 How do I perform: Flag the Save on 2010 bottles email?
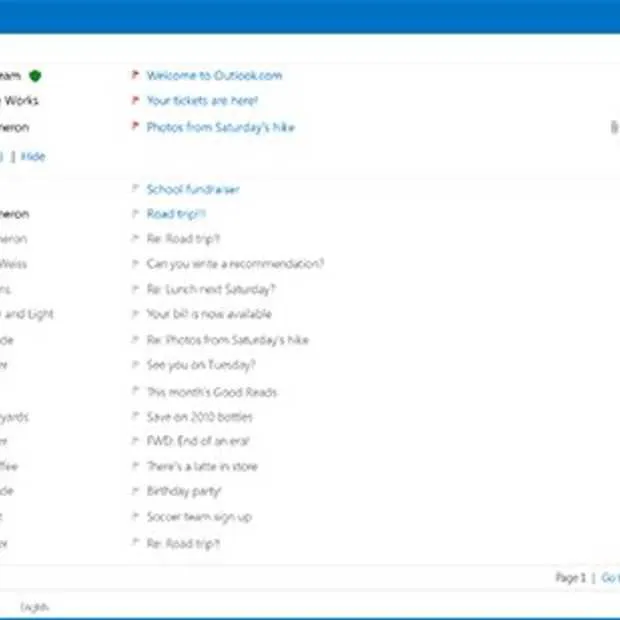135,416
